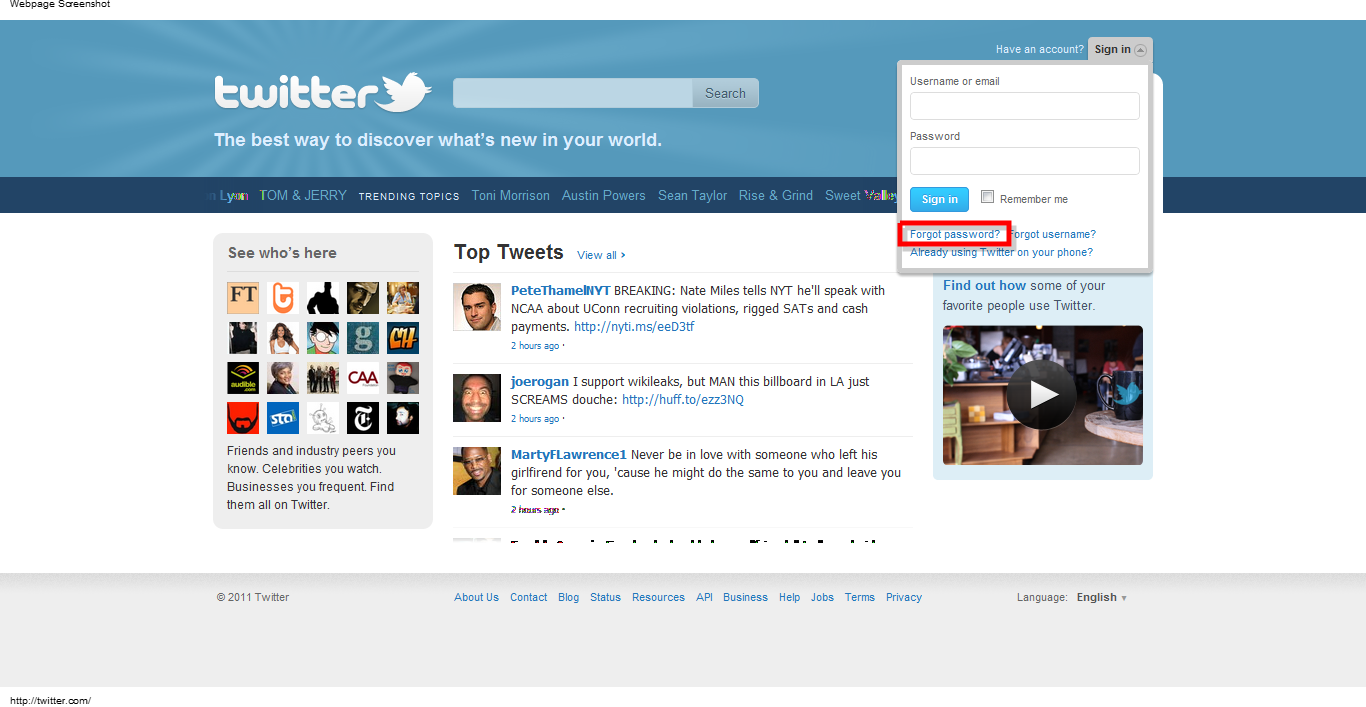Image resolution: width=1366 pixels, height=707 pixels.
Task: Select the cartoon boy with glasses avatar
Action: click(x=323, y=338)
